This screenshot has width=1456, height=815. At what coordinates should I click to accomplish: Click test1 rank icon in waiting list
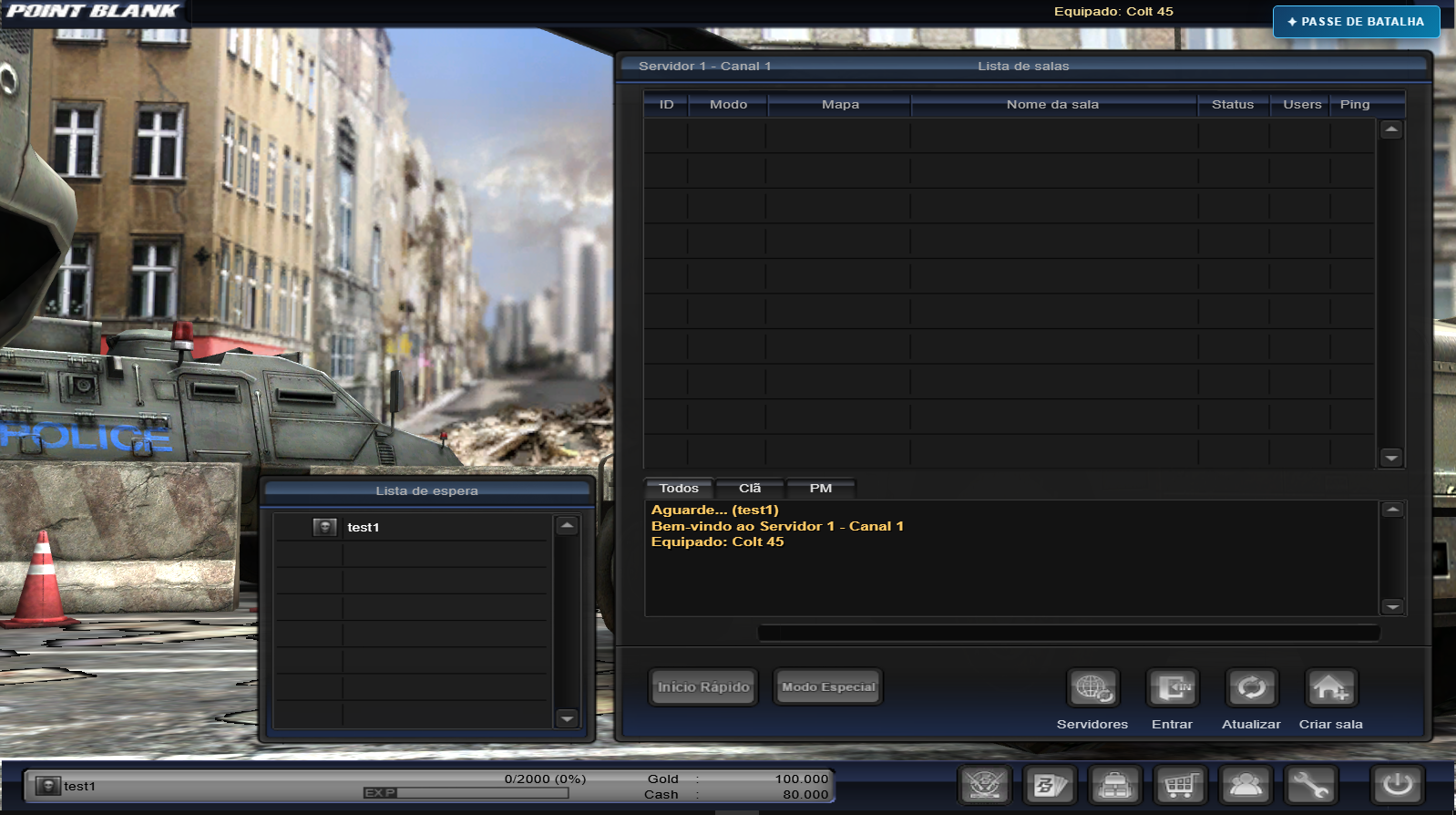pyautogui.click(x=325, y=527)
